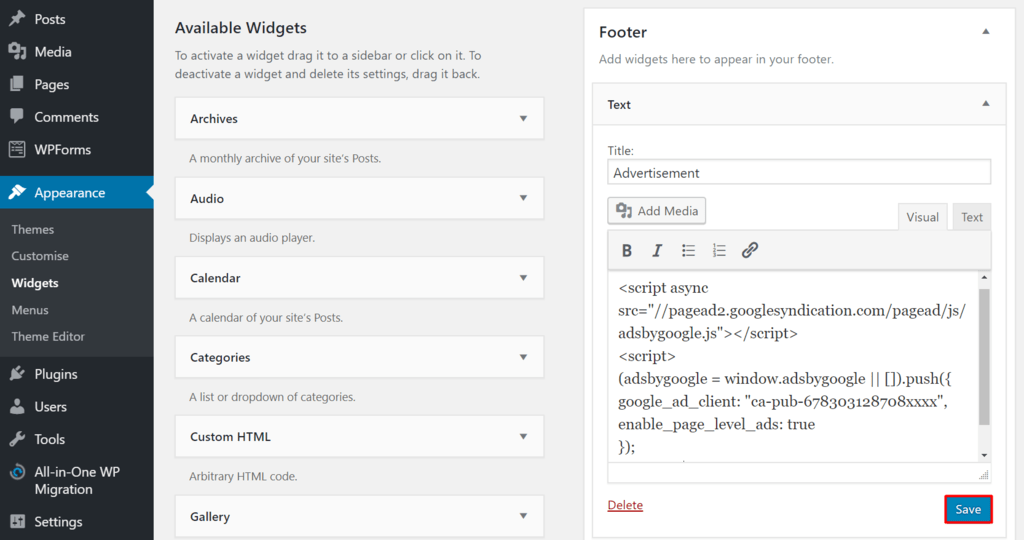Image resolution: width=1024 pixels, height=540 pixels.
Task: Switch to the Text editor tab
Action: (x=972, y=217)
